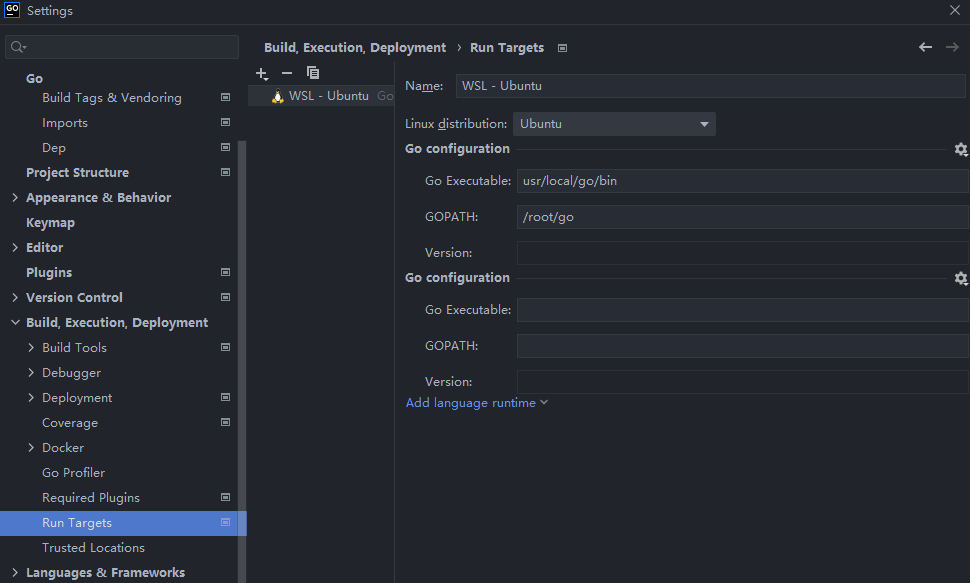The height and width of the screenshot is (583, 970).
Task: Open the Go Profiler settings page
Action: point(74,473)
